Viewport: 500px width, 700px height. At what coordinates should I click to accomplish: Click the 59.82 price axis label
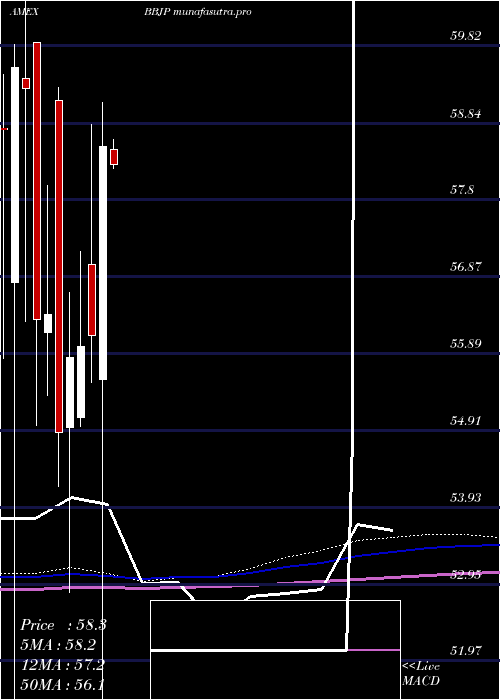point(466,36)
